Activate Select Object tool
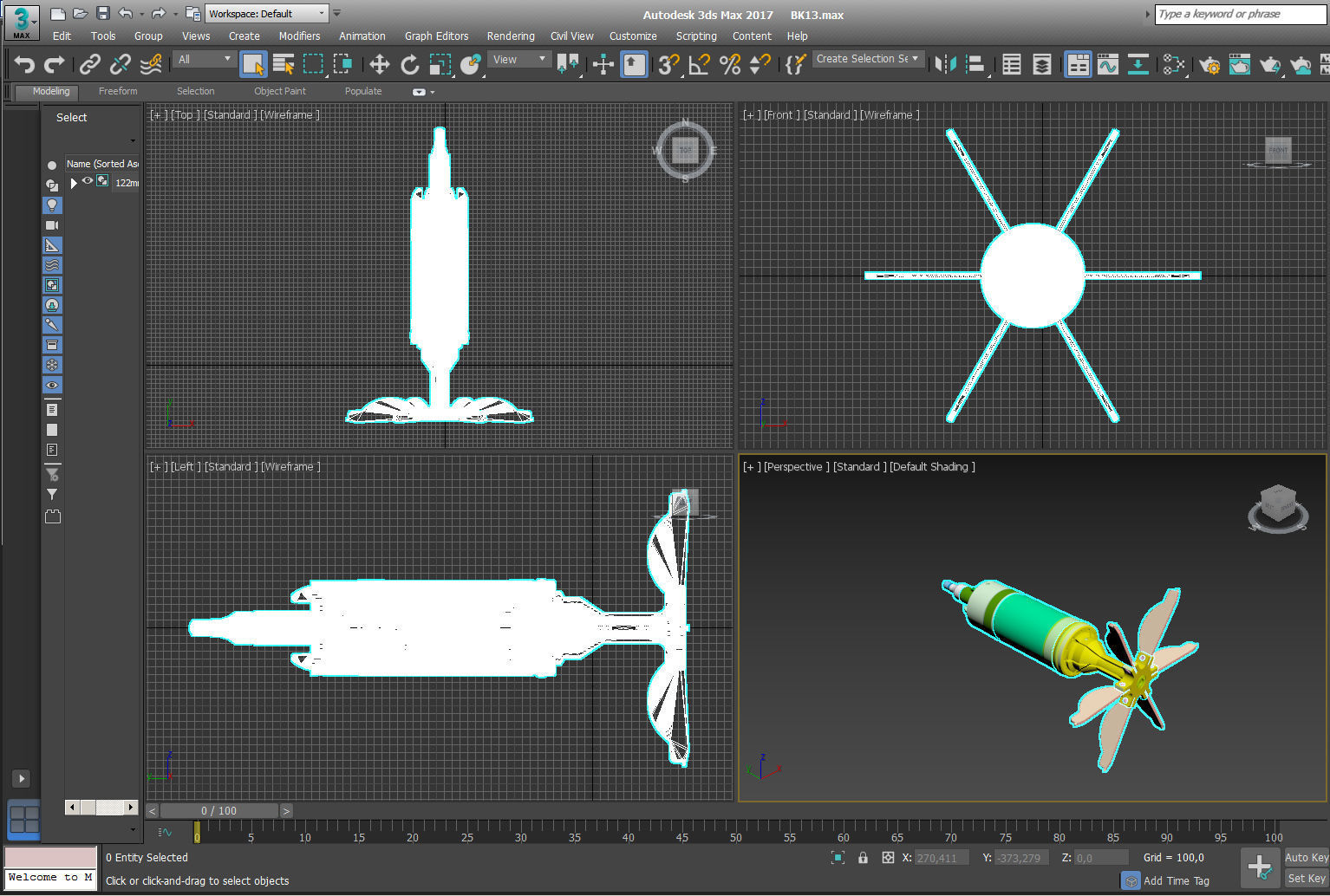Screen dimensions: 1330x896 (253, 64)
